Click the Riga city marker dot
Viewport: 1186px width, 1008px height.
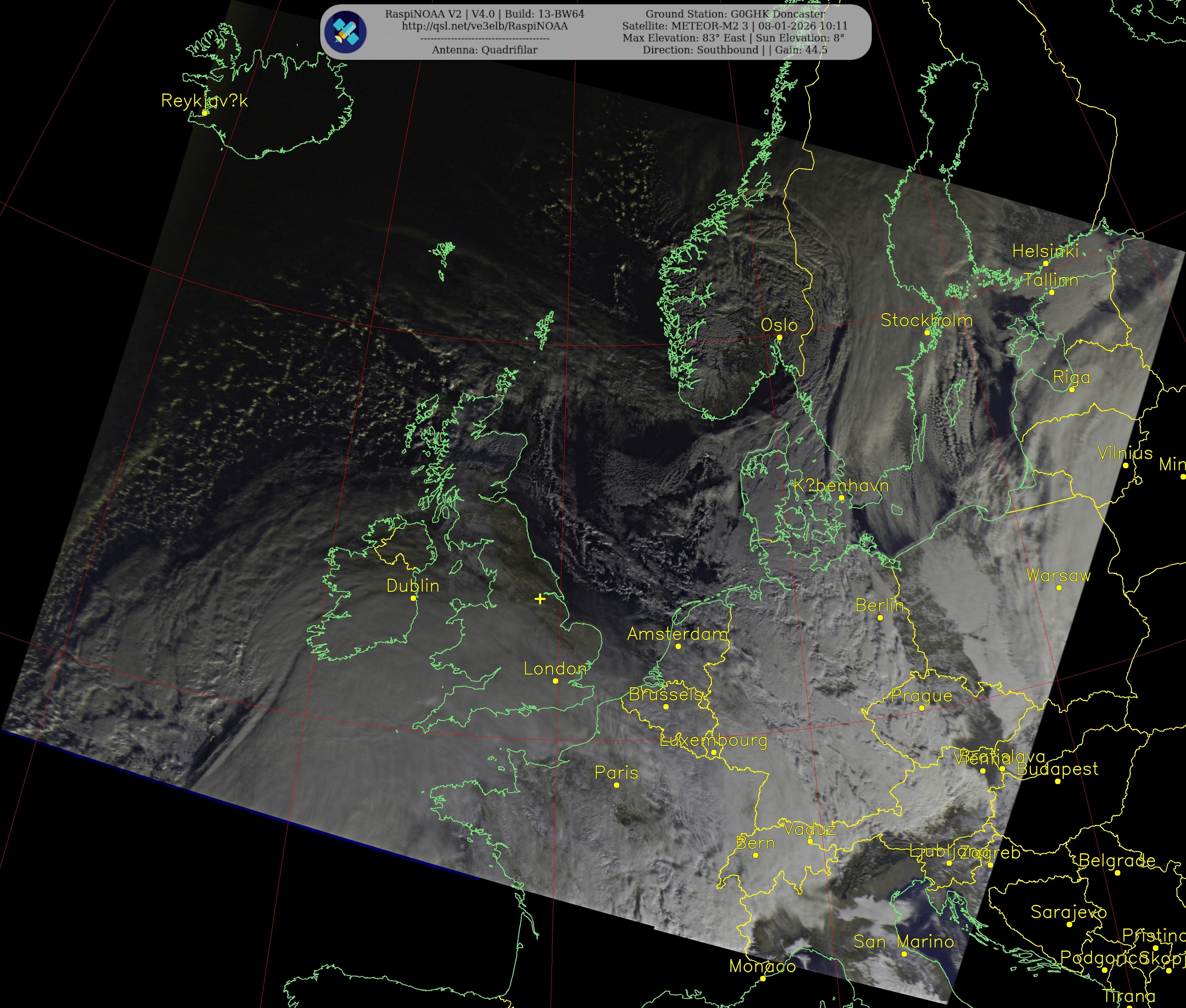1072,390
